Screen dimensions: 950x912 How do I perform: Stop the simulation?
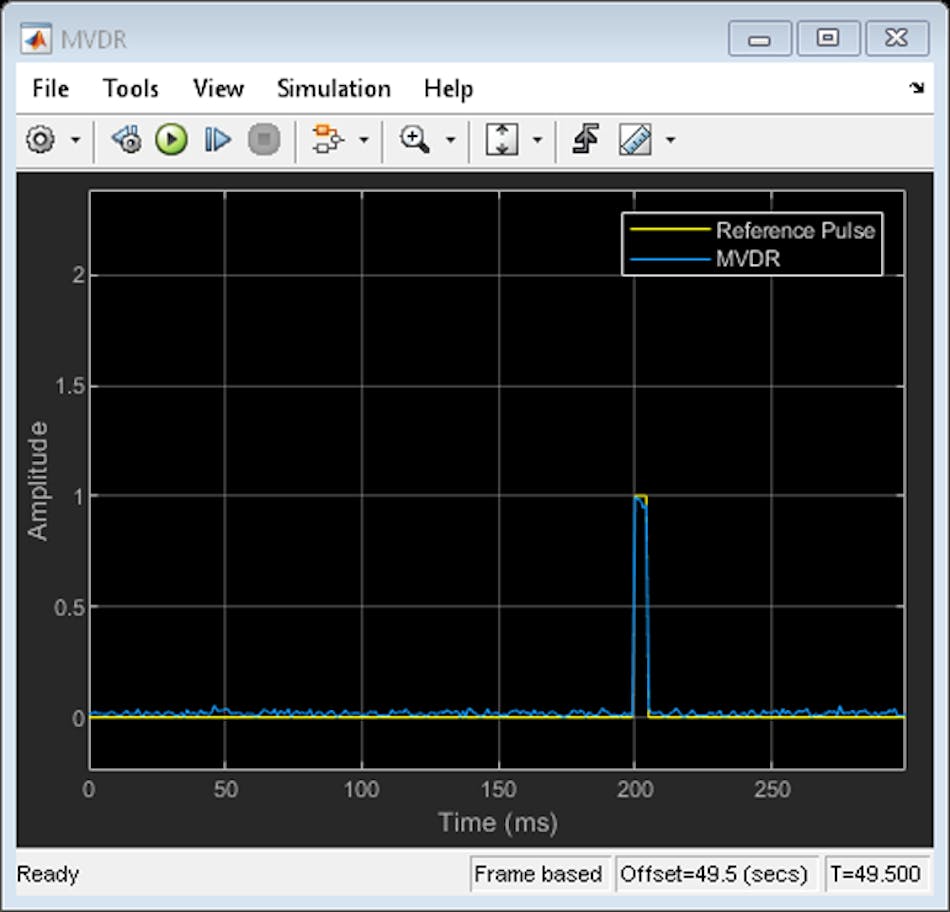[263, 140]
